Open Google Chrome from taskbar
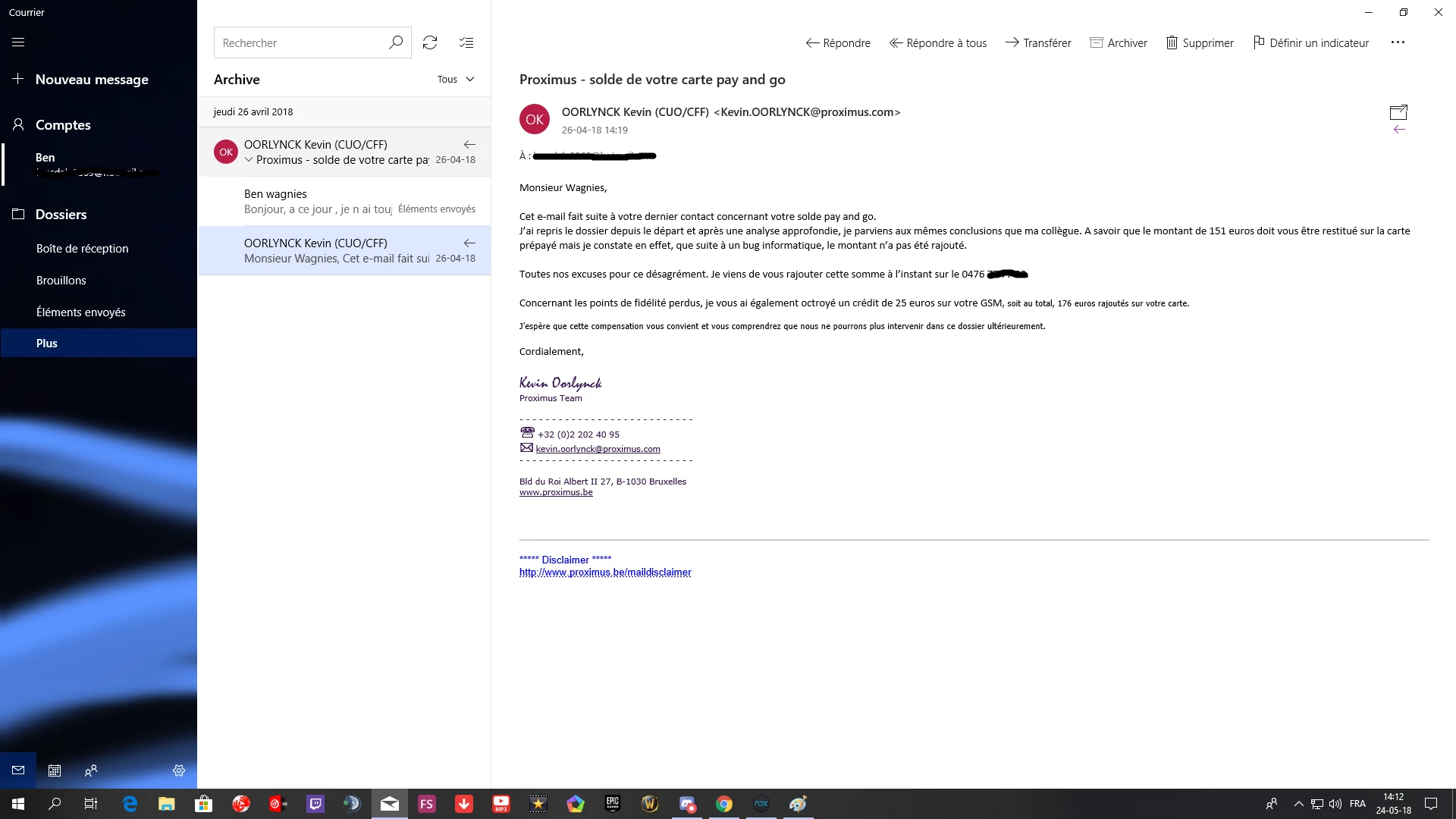Screen dimensions: 1456x819 [724, 804]
